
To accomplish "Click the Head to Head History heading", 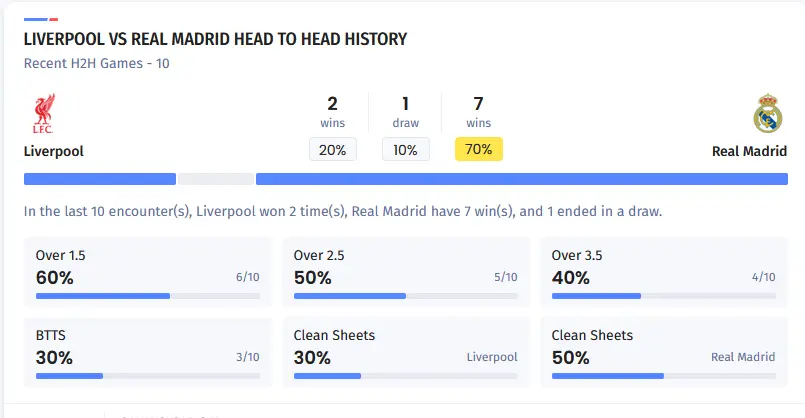I will tap(215, 39).
